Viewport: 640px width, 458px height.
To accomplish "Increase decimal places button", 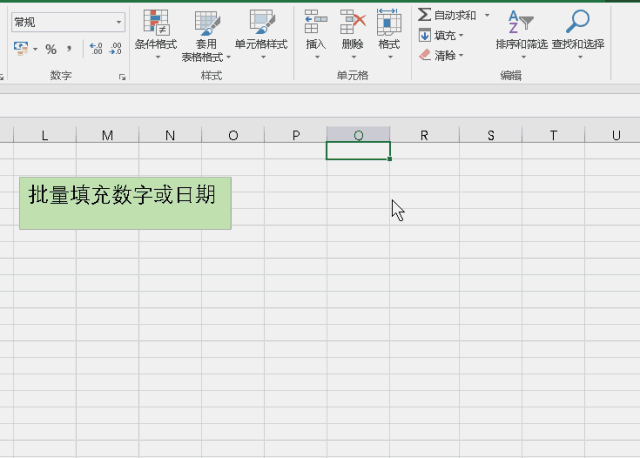I will point(95,49).
